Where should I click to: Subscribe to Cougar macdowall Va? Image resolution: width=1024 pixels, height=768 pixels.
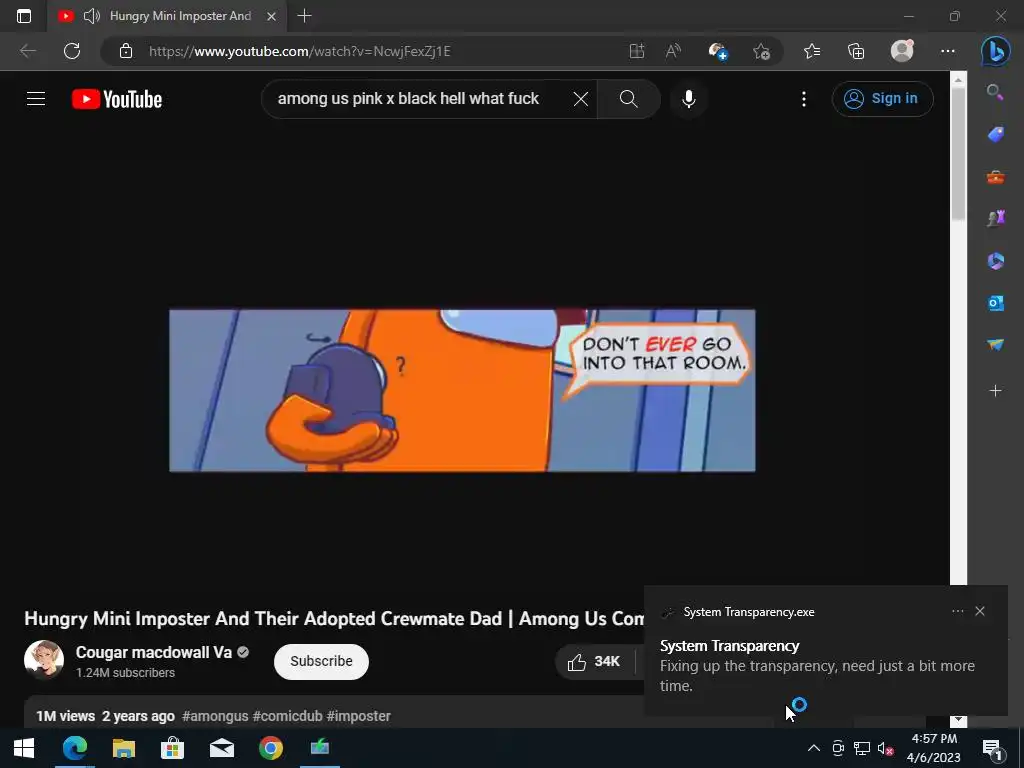click(321, 662)
